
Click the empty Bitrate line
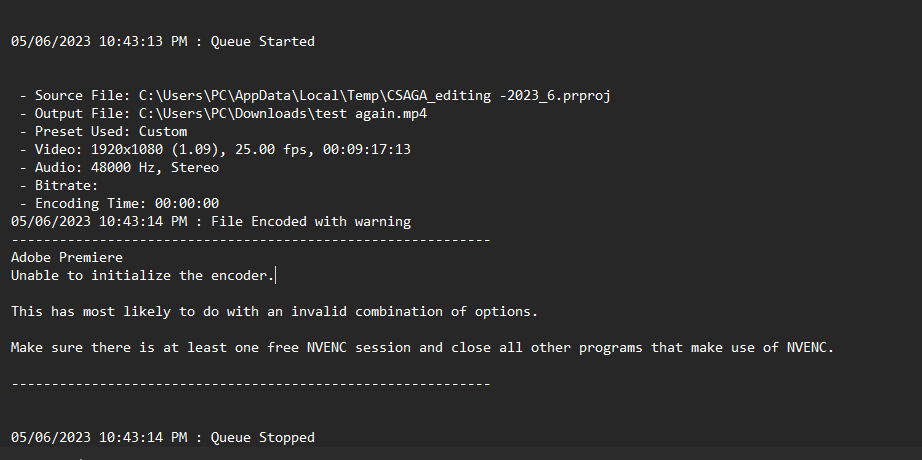pyautogui.click(x=66, y=186)
